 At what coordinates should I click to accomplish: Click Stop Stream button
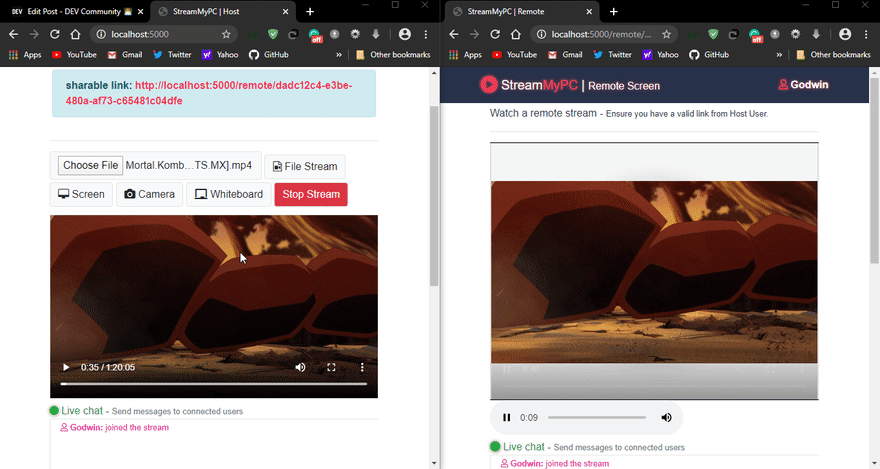(x=311, y=194)
